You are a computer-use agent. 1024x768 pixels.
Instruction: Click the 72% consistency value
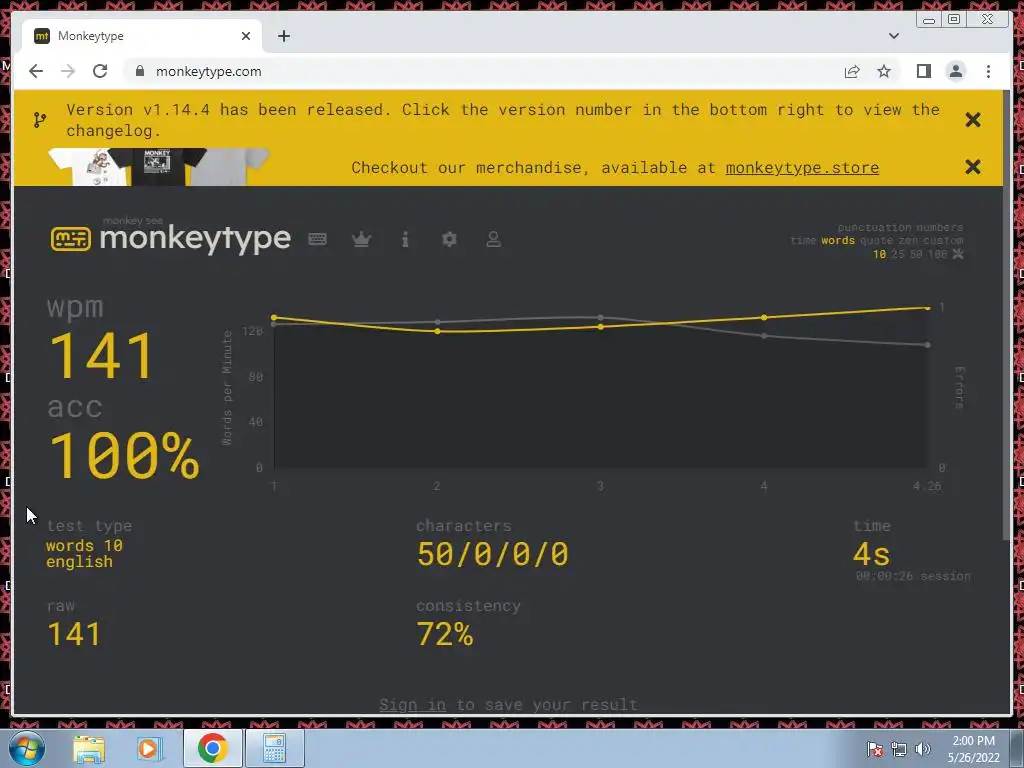coord(445,634)
